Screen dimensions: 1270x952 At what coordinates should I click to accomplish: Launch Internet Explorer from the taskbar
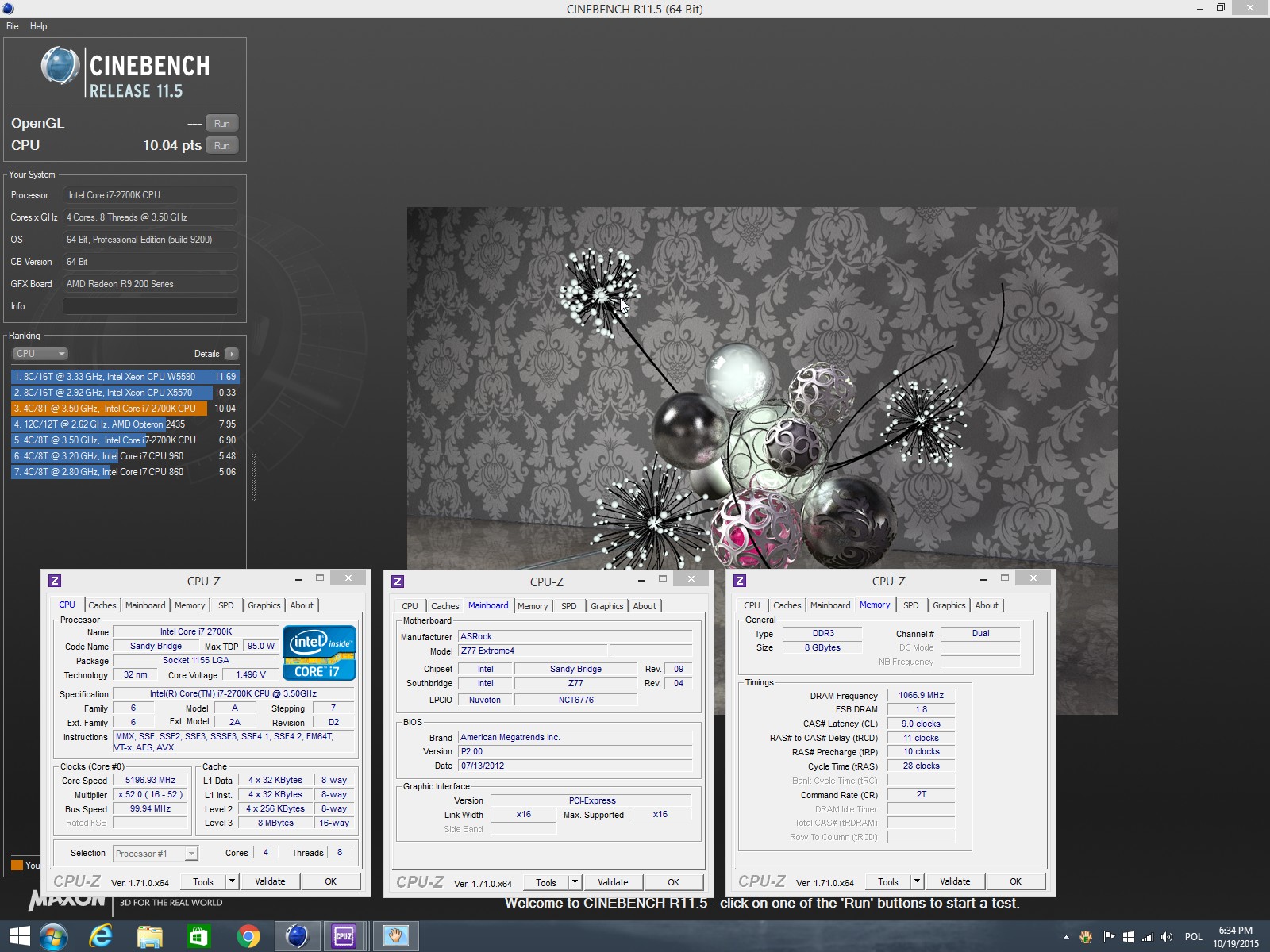pyautogui.click(x=101, y=937)
